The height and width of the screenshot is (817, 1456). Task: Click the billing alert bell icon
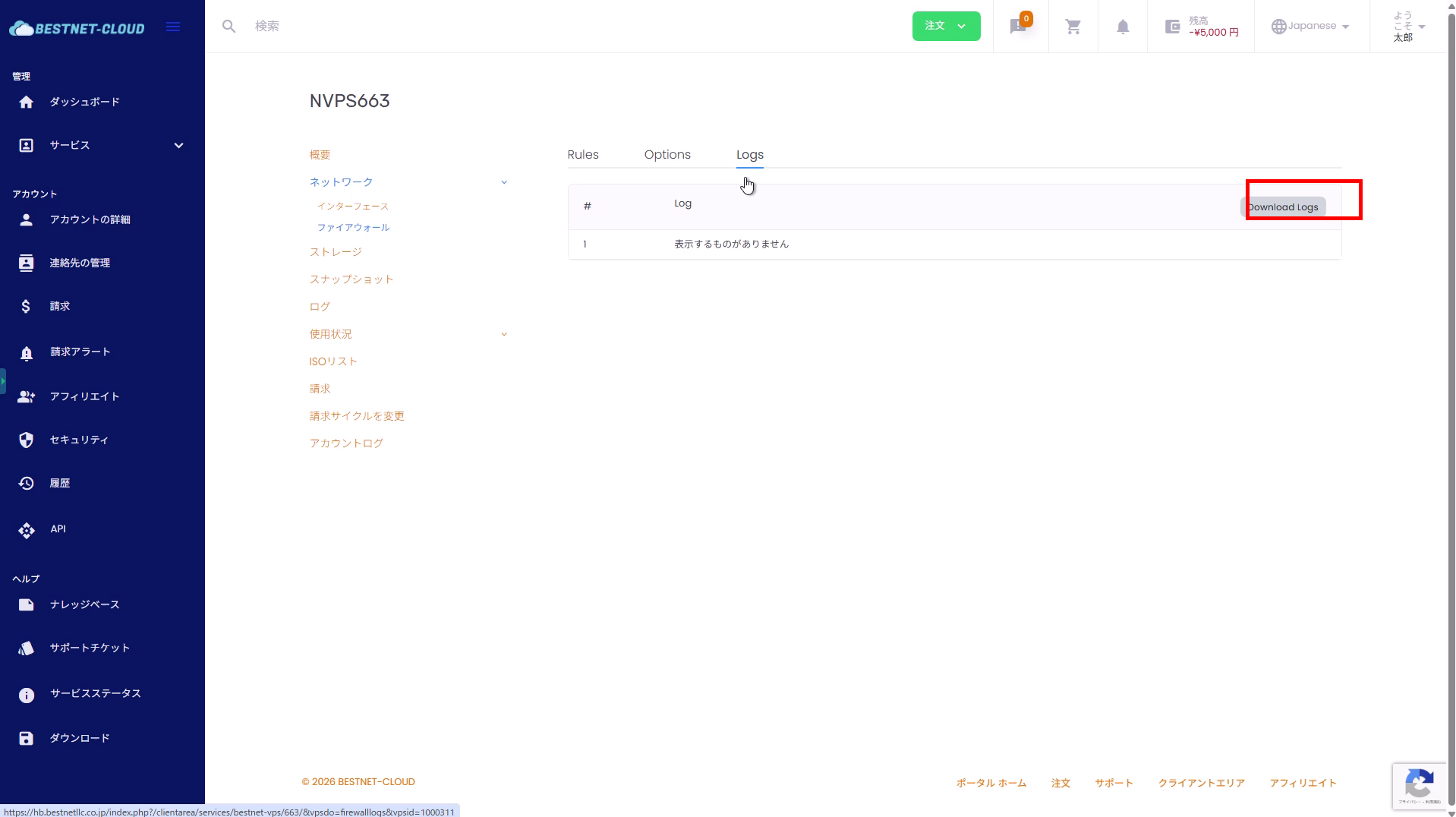click(x=27, y=352)
